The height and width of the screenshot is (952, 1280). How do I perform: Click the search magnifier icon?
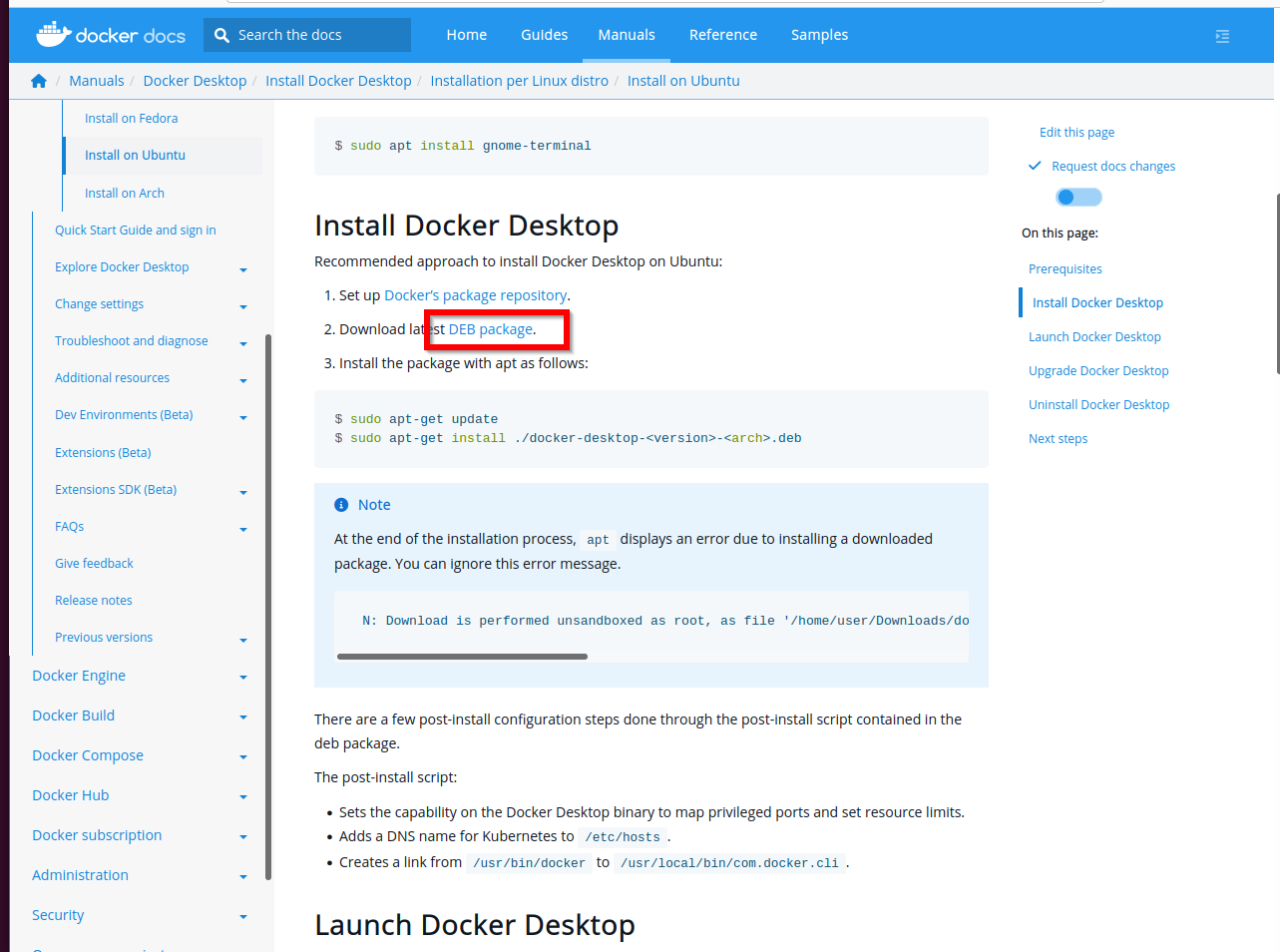pos(221,35)
